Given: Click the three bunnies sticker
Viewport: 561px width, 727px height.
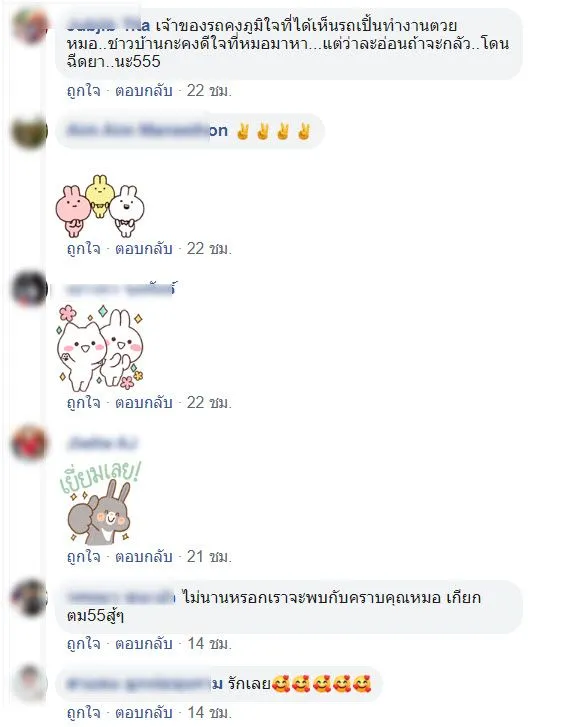Looking at the screenshot, I should 100,206.
